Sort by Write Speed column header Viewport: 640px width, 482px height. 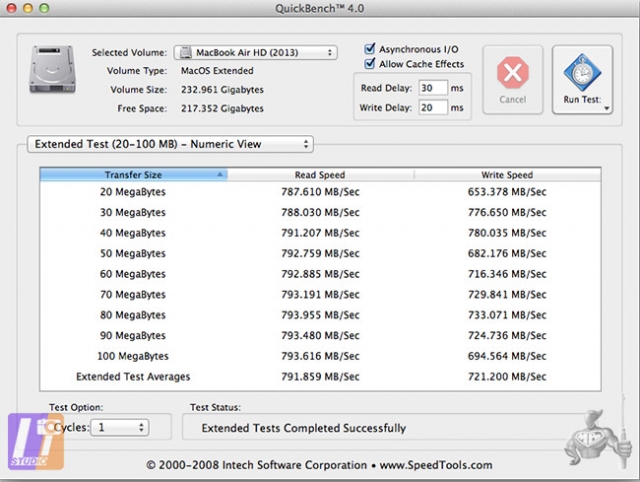(x=507, y=174)
